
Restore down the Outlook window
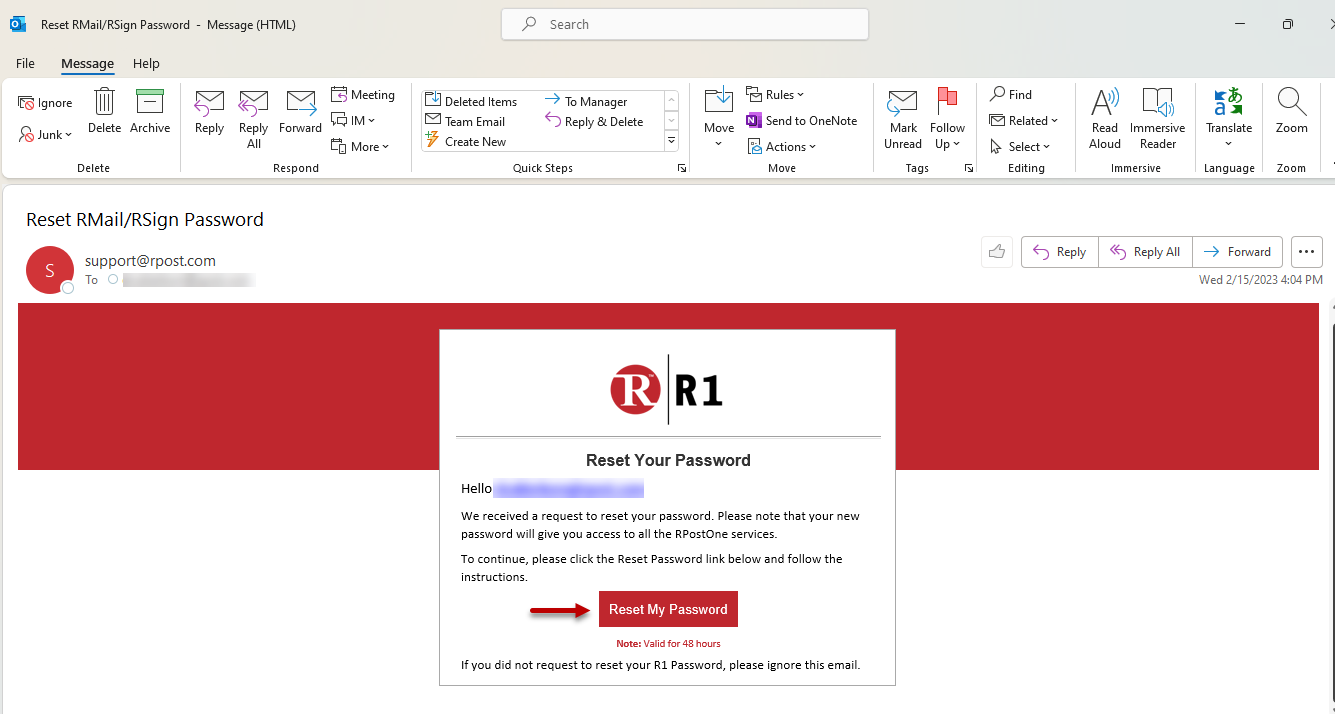tap(1288, 24)
